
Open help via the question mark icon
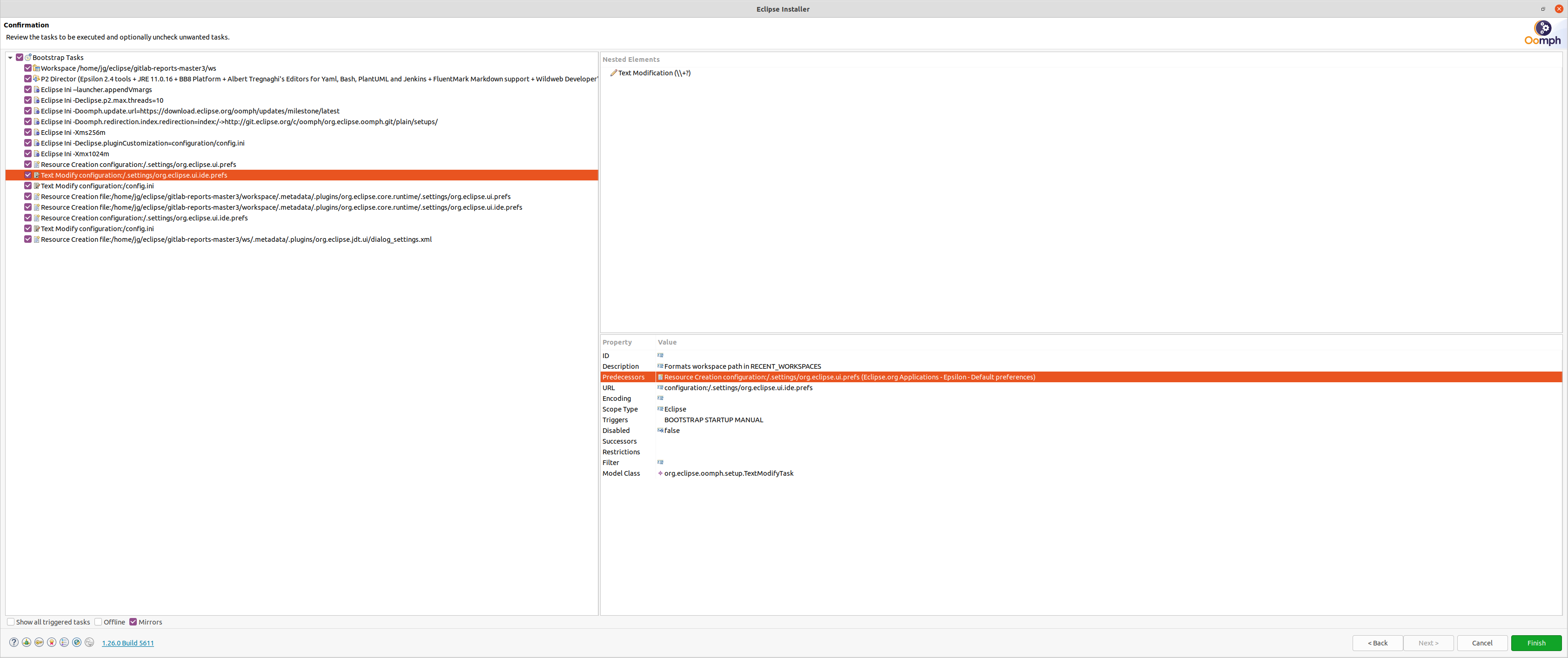(x=14, y=642)
